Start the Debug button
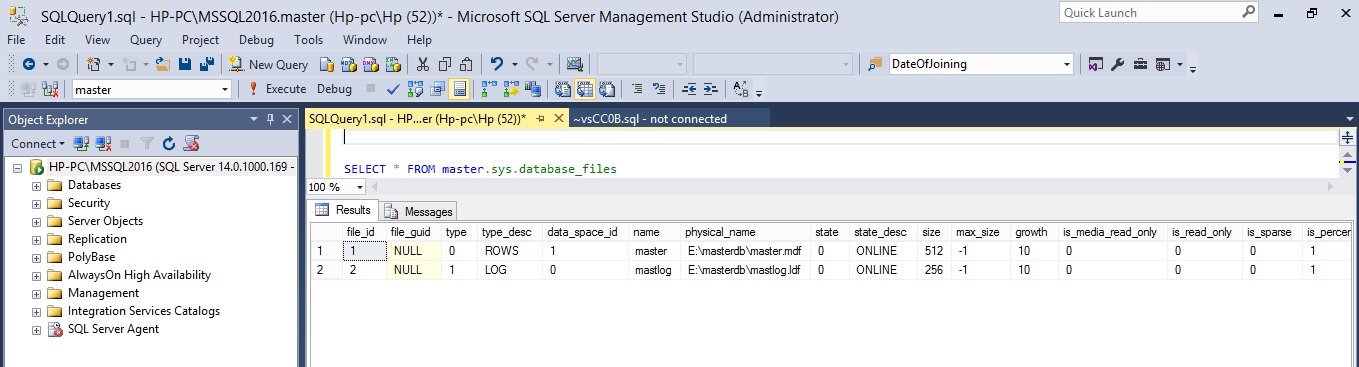 (335, 89)
